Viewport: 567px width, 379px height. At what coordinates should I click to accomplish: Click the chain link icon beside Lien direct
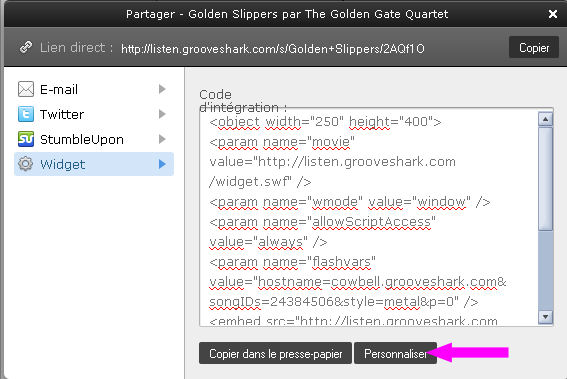click(26, 47)
